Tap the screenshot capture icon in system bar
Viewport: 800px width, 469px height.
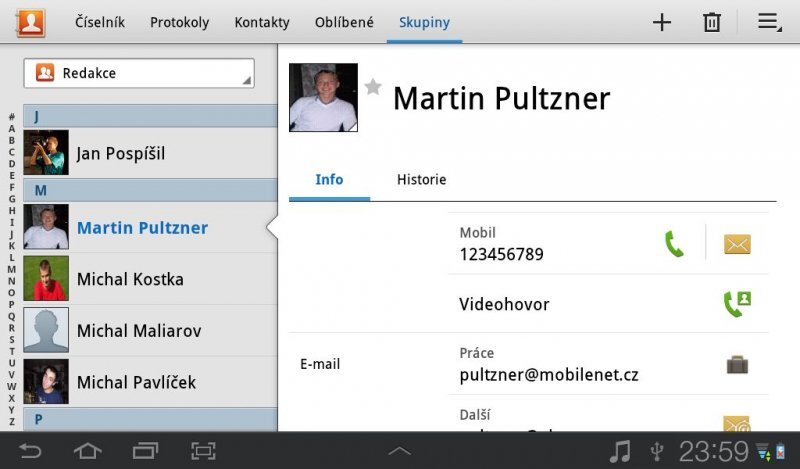tap(203, 451)
